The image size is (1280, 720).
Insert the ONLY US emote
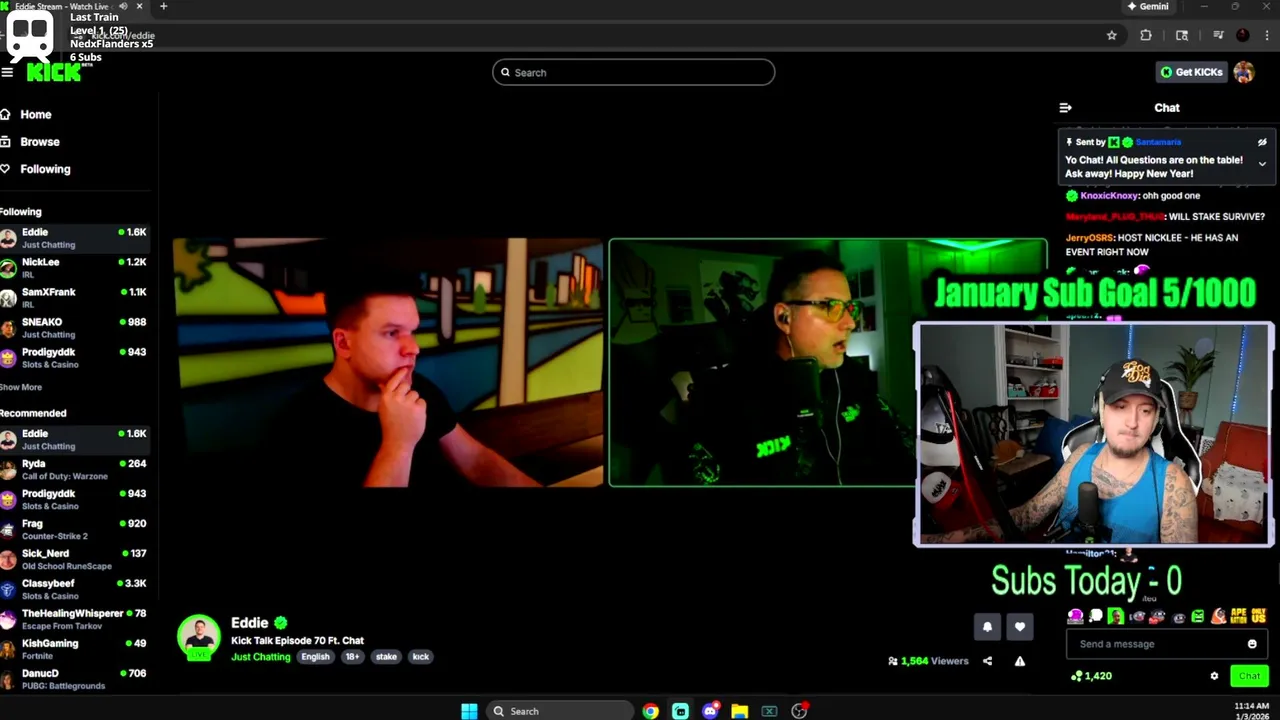[1259, 616]
